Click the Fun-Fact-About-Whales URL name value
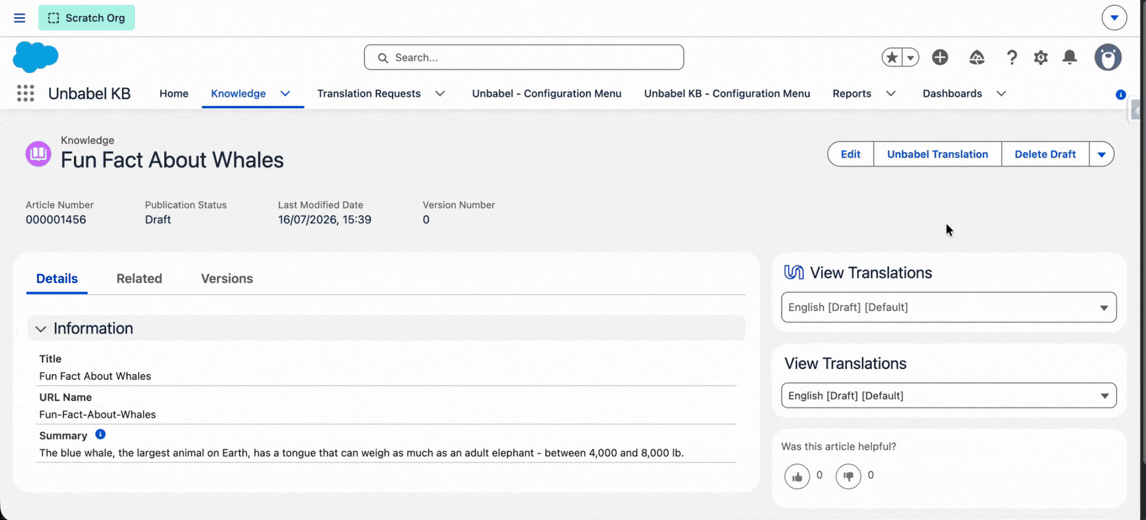Screen dimensions: 1146x520 click(x=97, y=414)
